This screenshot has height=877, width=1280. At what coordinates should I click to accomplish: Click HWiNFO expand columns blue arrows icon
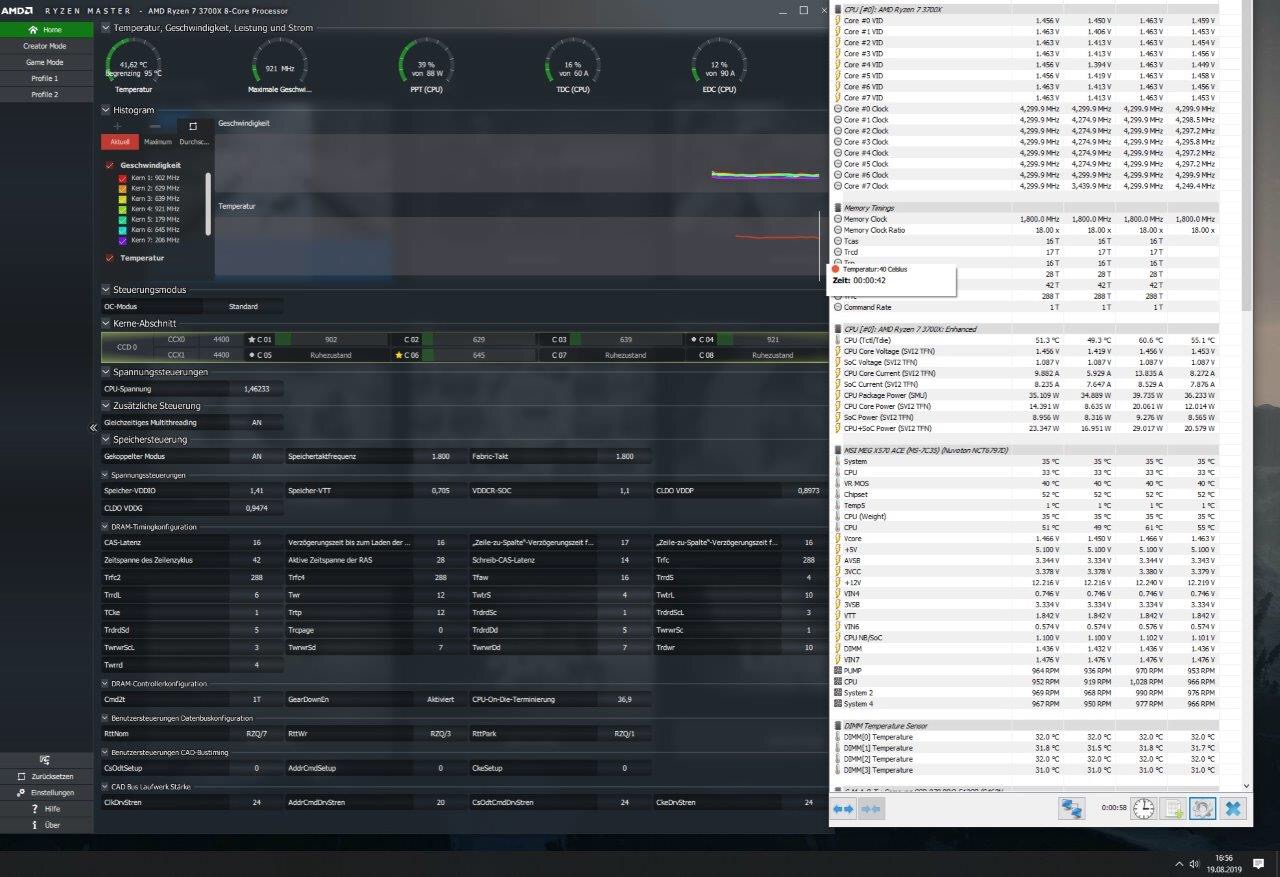click(x=843, y=809)
